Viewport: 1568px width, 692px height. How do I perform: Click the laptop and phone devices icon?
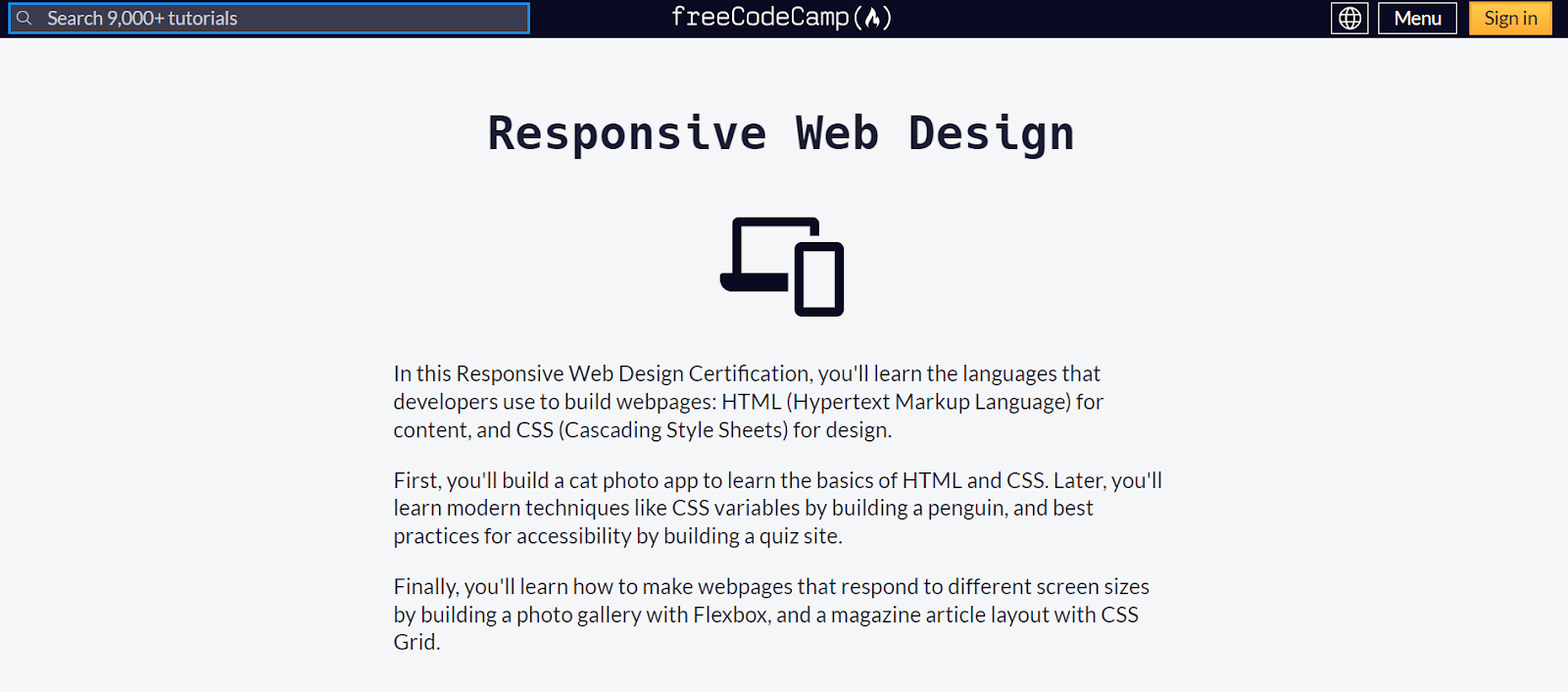tap(782, 267)
